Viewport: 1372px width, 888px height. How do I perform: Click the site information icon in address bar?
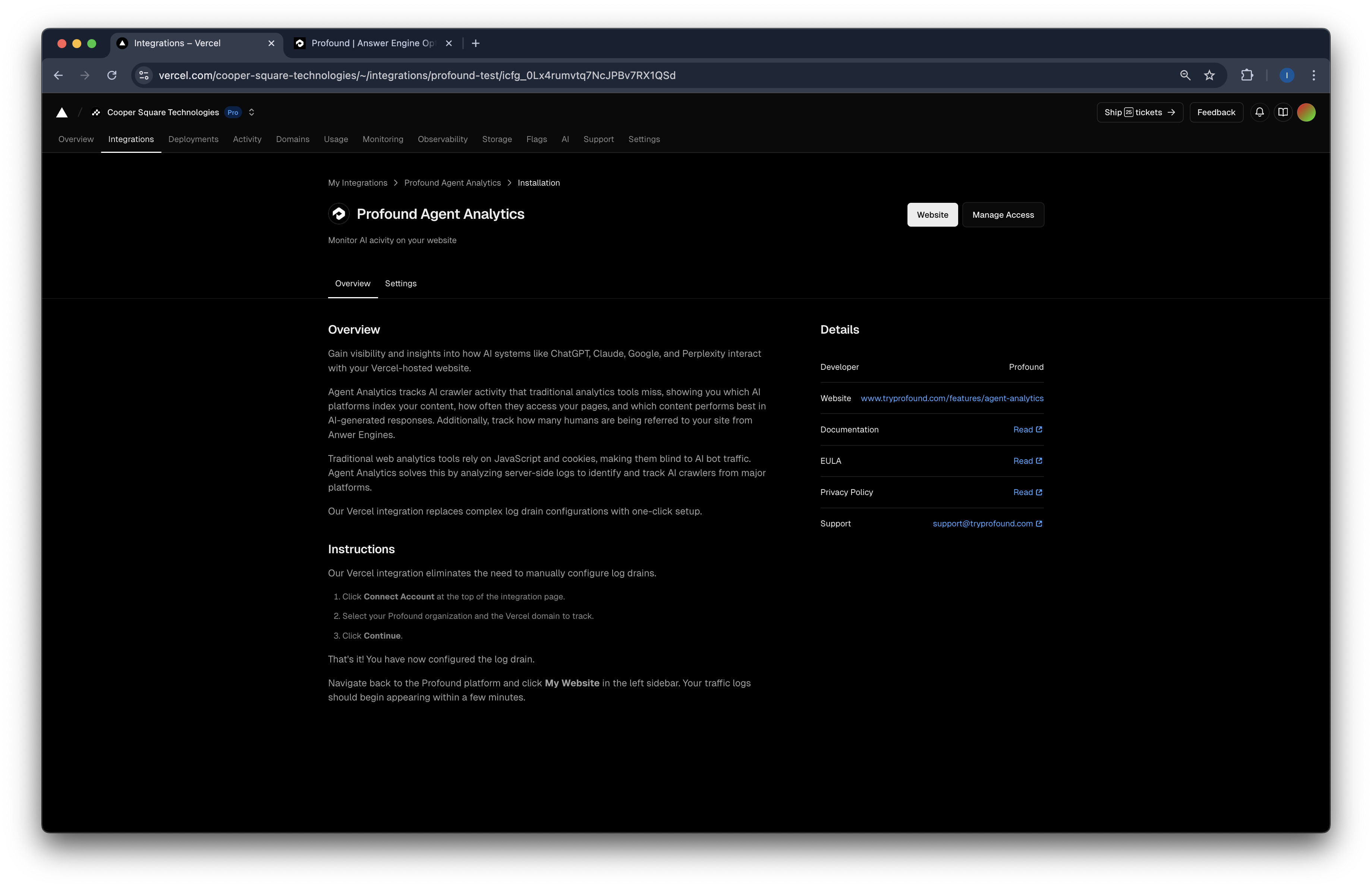click(x=144, y=75)
